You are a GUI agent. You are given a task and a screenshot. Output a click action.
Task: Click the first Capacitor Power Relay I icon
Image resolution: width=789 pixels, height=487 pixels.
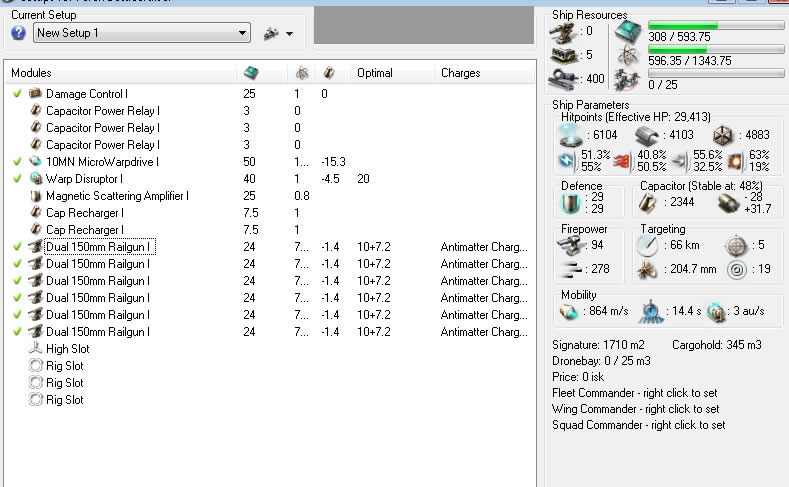pyautogui.click(x=35, y=110)
